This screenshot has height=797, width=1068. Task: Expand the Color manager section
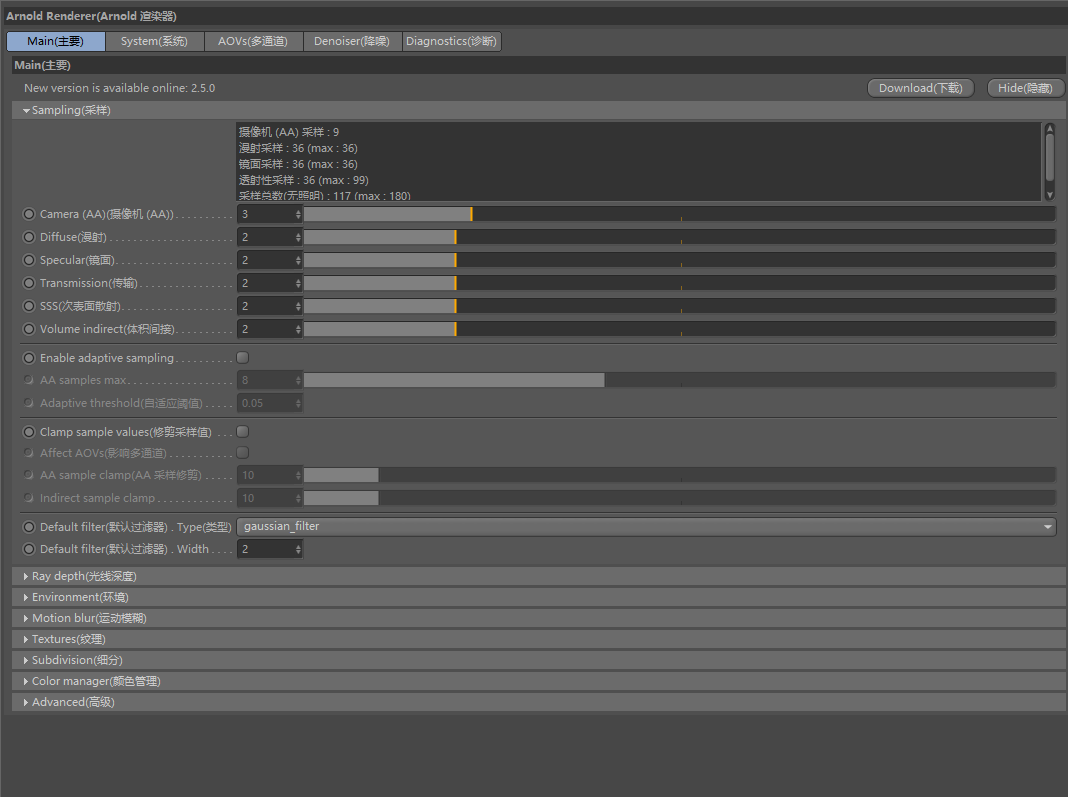pyautogui.click(x=538, y=681)
